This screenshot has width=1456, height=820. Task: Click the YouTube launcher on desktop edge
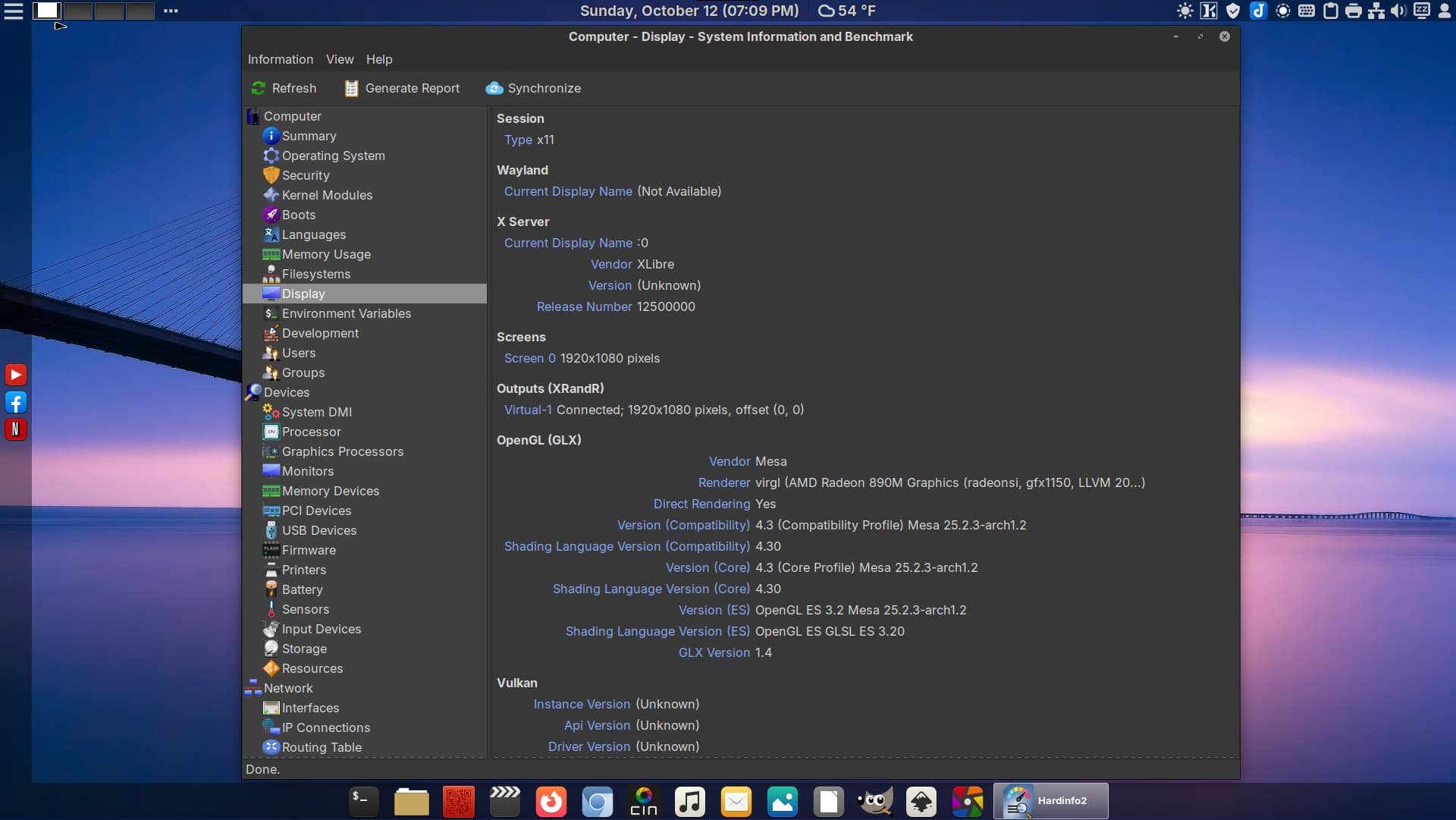[15, 375]
